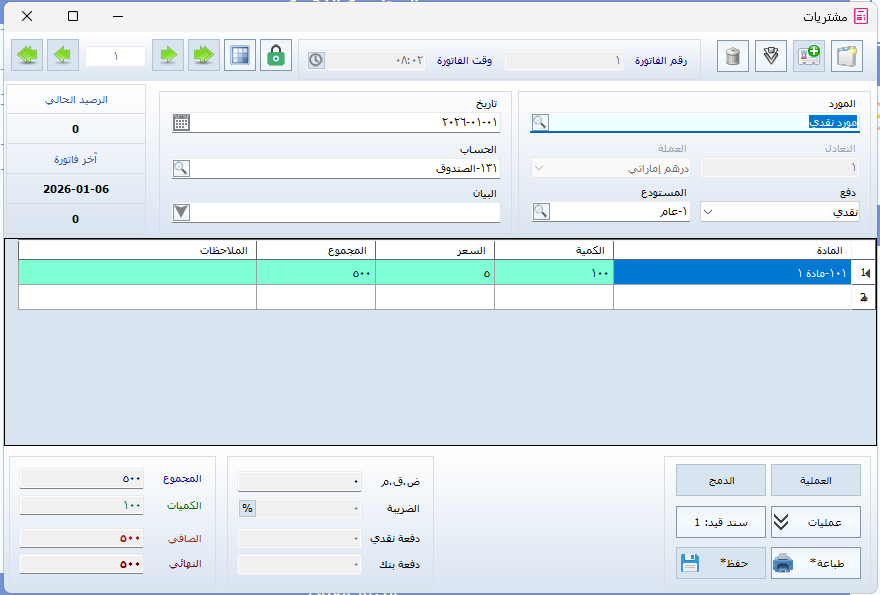Screen dimensions: 880x595
Task: Click the warehouse lookup magnifier icon
Action: pos(540,211)
